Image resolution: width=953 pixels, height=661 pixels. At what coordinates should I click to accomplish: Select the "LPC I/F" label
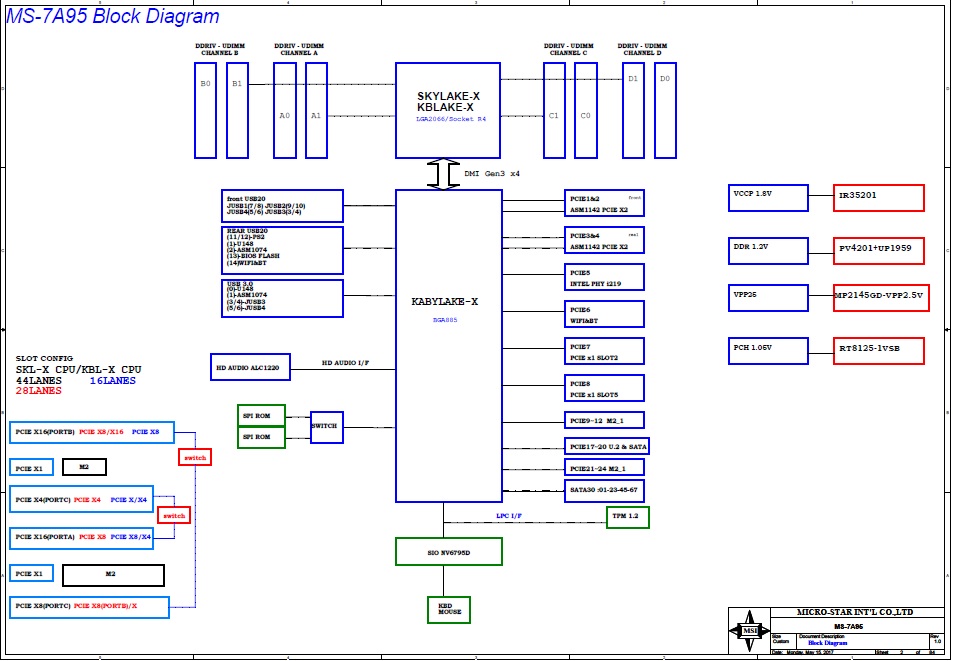coord(509,516)
